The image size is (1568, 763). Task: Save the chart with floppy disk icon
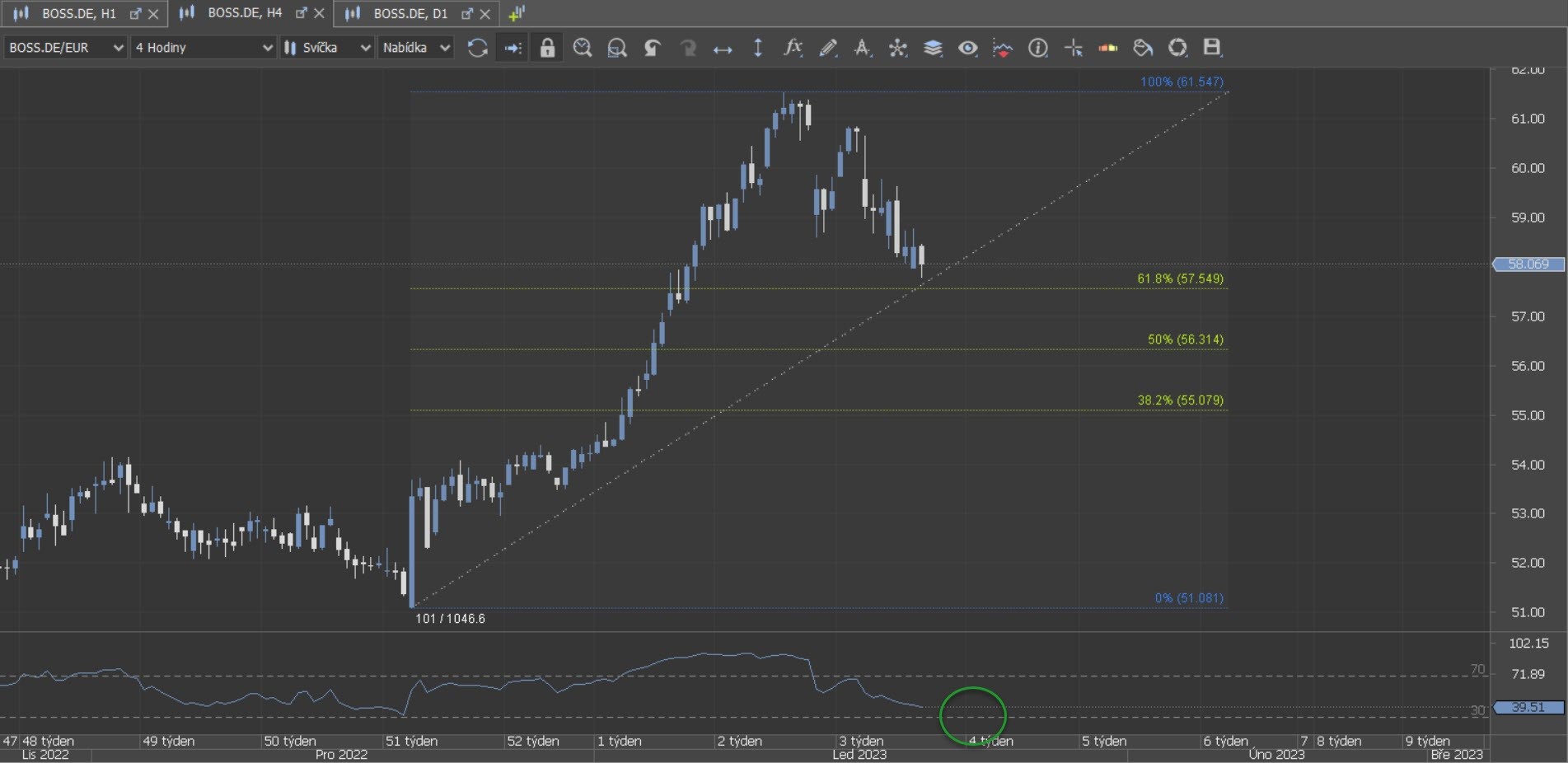[1212, 48]
